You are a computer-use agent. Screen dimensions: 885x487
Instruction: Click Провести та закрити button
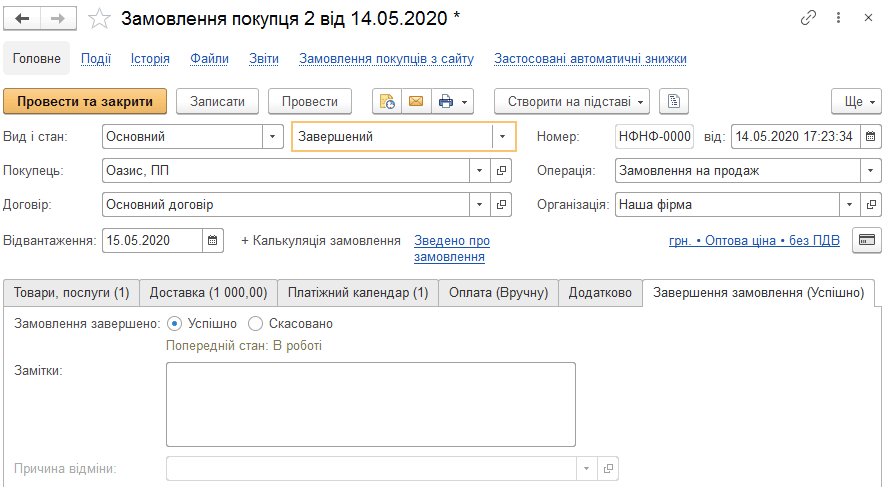tap(85, 102)
